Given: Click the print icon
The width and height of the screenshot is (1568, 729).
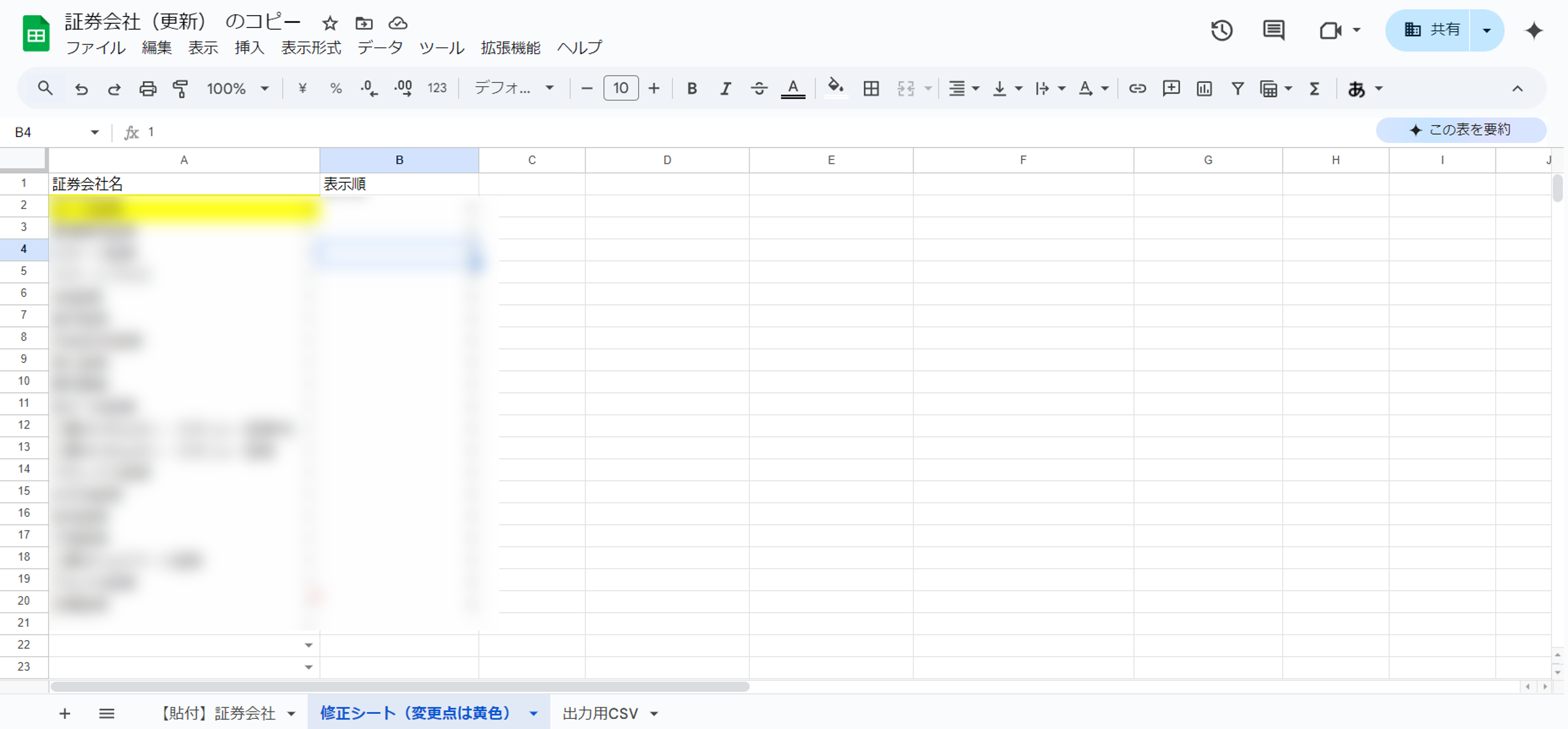Looking at the screenshot, I should pos(147,89).
